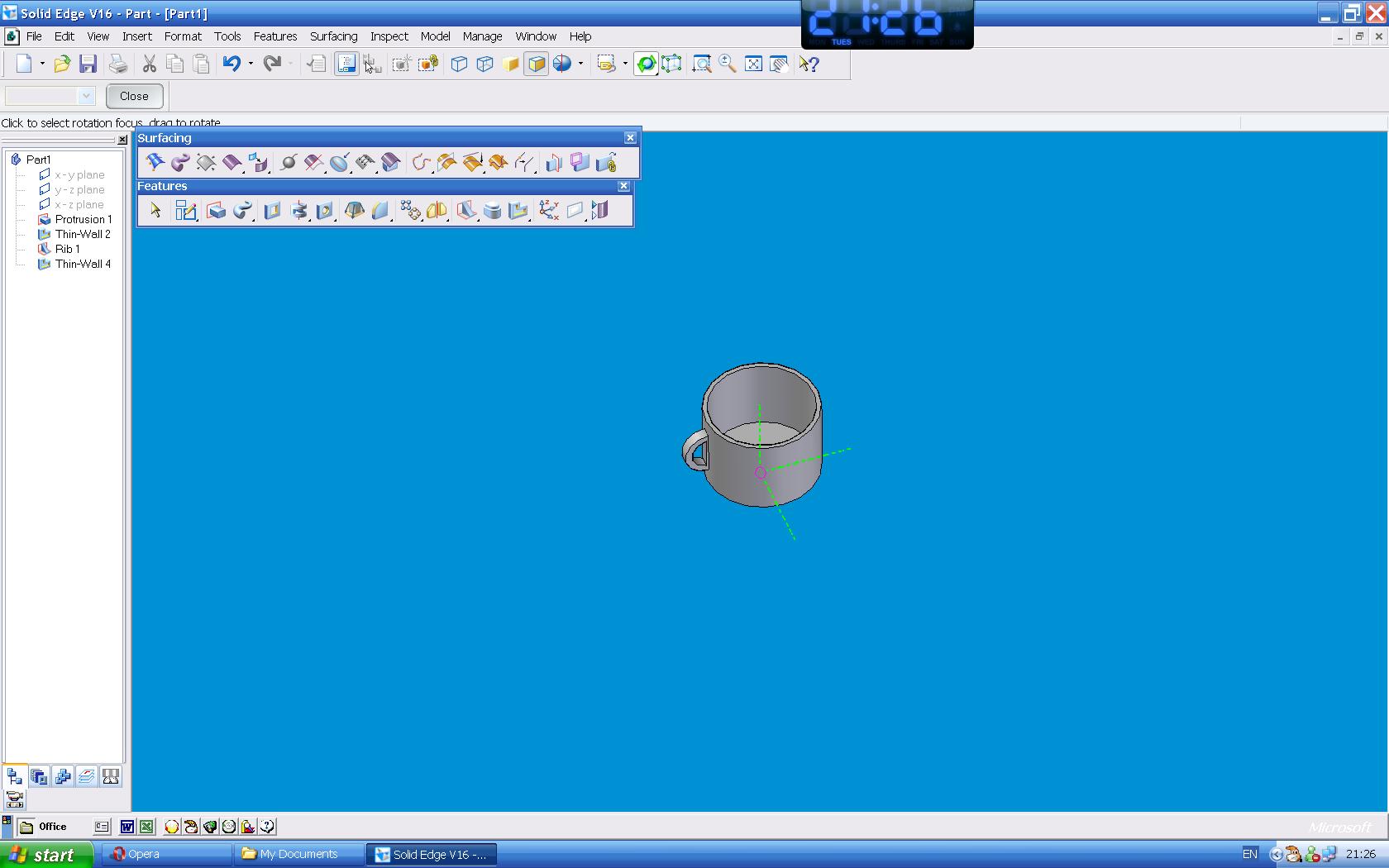The image size is (1389, 868).
Task: Print using the printer icon
Action: point(118,64)
